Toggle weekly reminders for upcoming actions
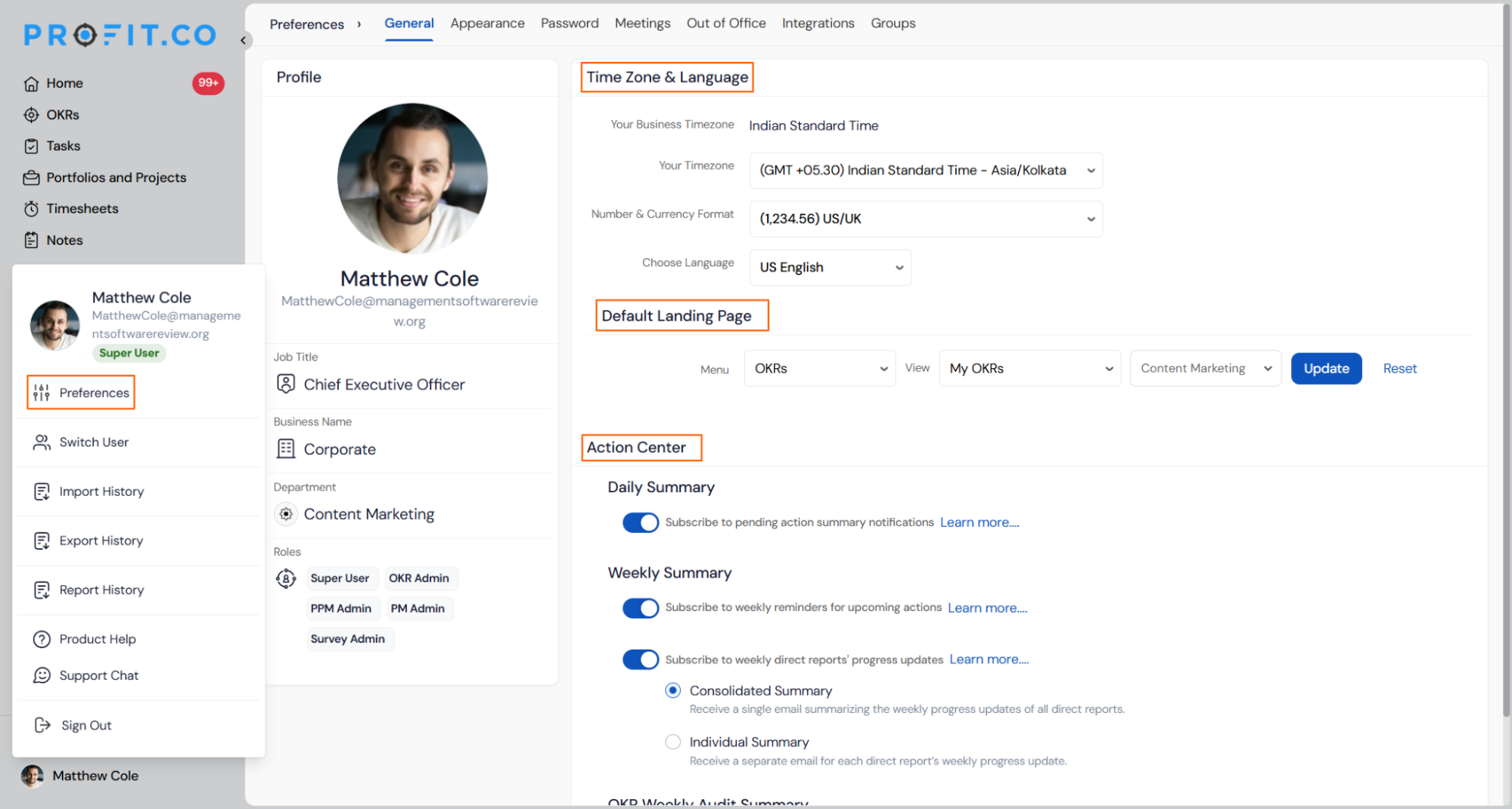Image resolution: width=1512 pixels, height=809 pixels. pyautogui.click(x=641, y=608)
